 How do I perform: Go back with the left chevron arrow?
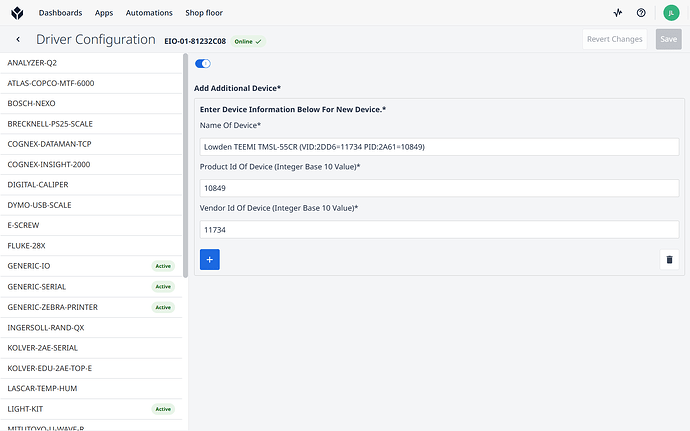[x=18, y=40]
